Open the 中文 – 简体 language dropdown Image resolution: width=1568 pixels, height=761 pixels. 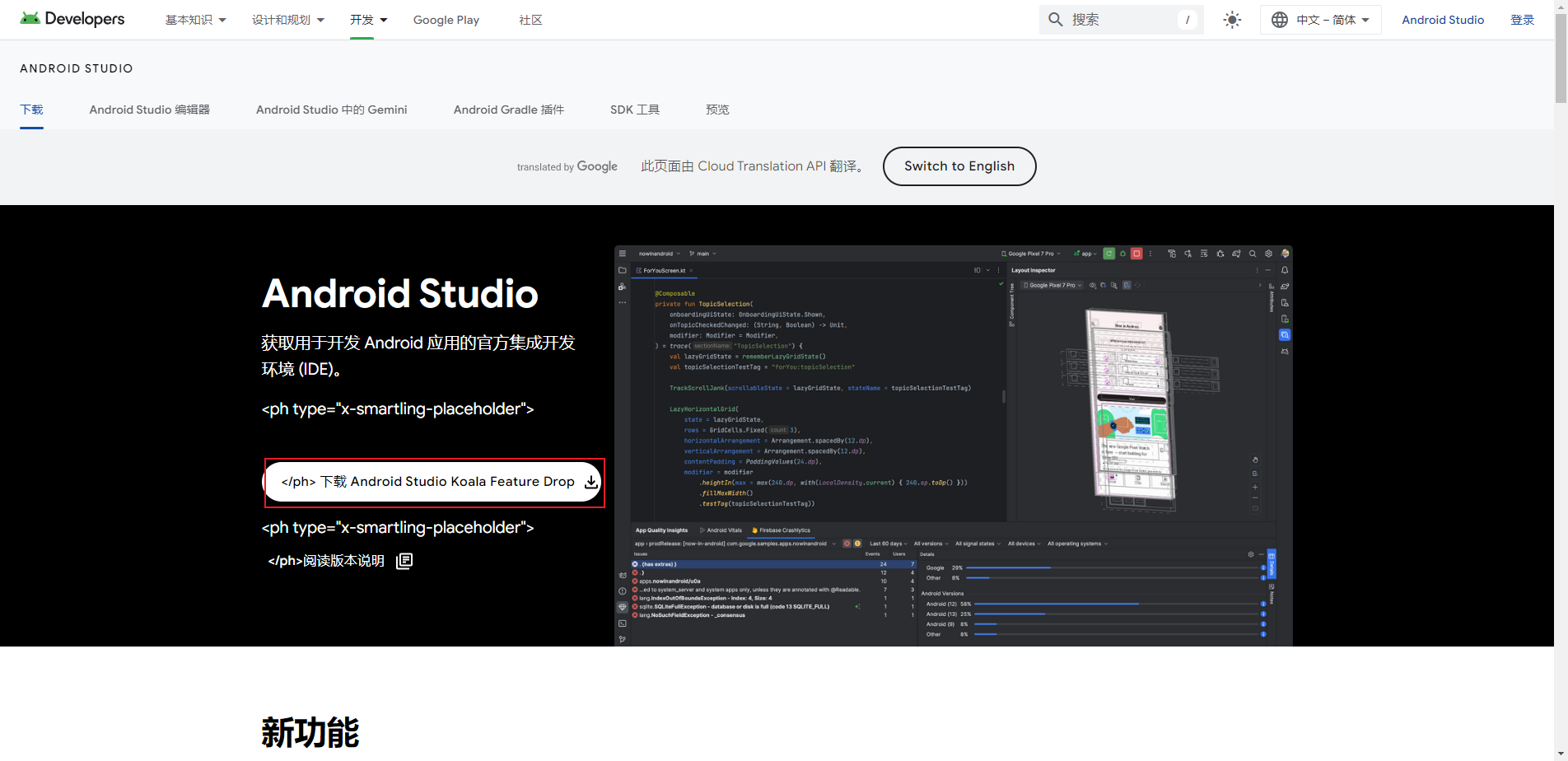tap(1321, 20)
